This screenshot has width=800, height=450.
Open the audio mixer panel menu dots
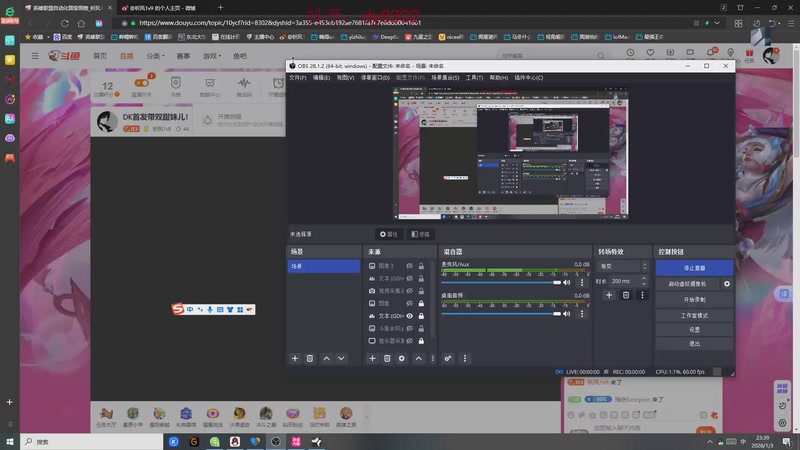(465, 359)
